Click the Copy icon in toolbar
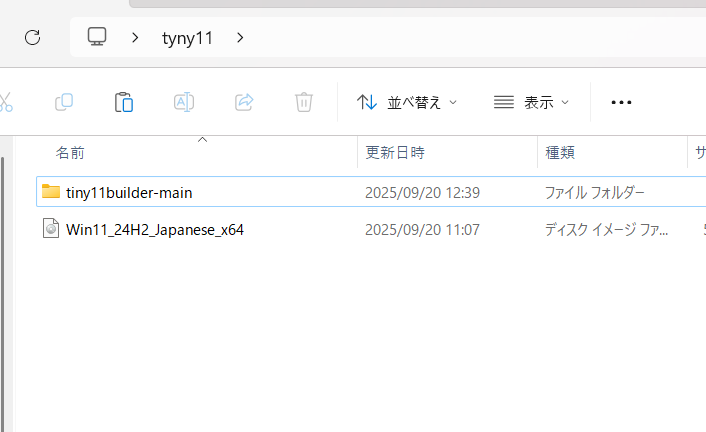 tap(64, 102)
